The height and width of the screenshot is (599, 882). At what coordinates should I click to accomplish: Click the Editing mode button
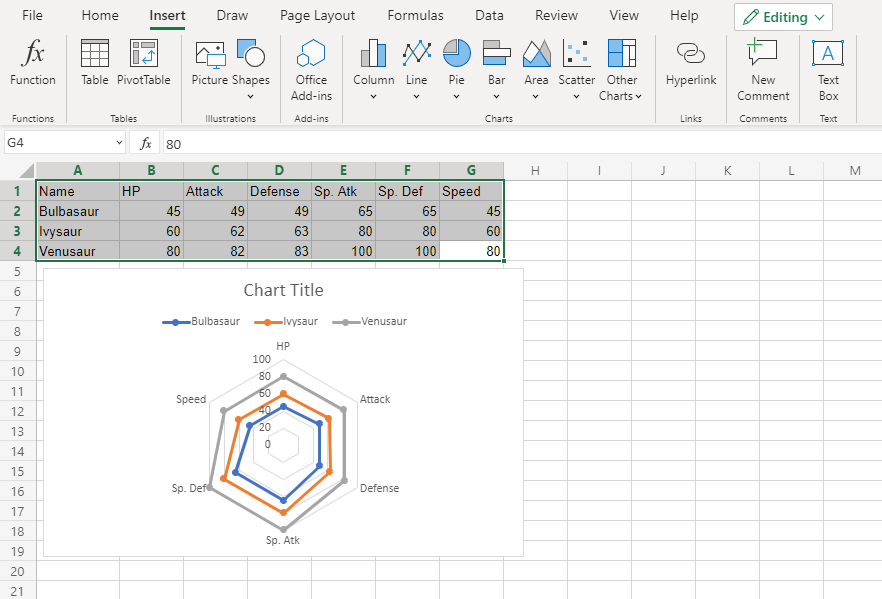point(784,17)
